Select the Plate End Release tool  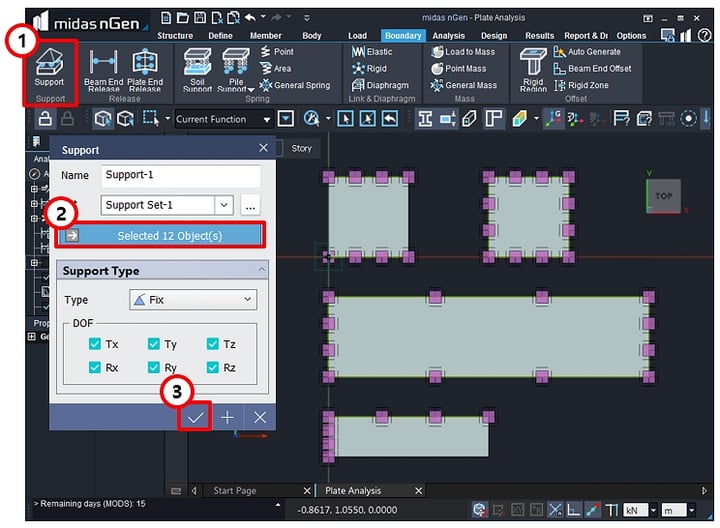145,70
